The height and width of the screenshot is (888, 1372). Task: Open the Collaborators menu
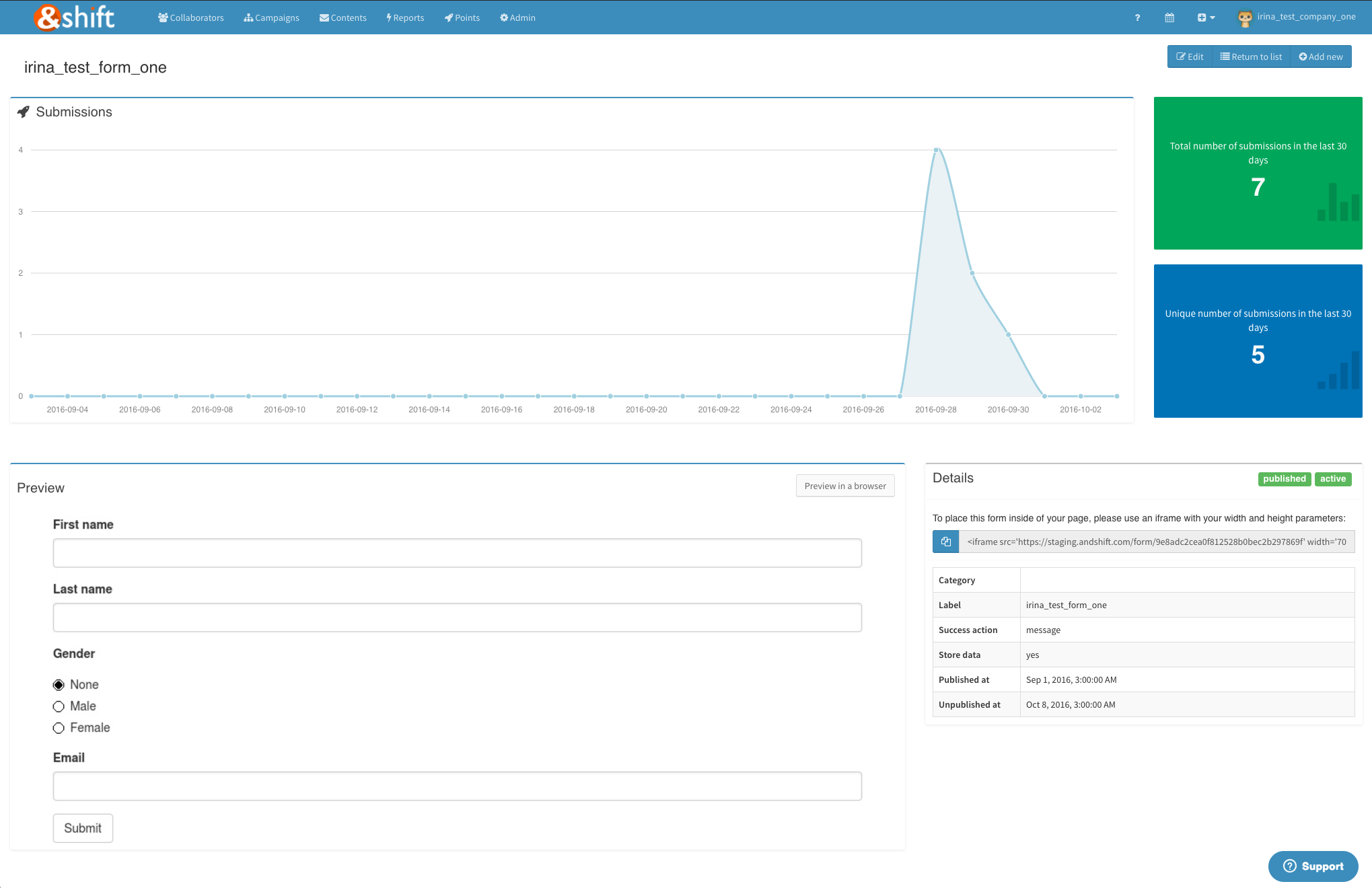click(x=191, y=17)
